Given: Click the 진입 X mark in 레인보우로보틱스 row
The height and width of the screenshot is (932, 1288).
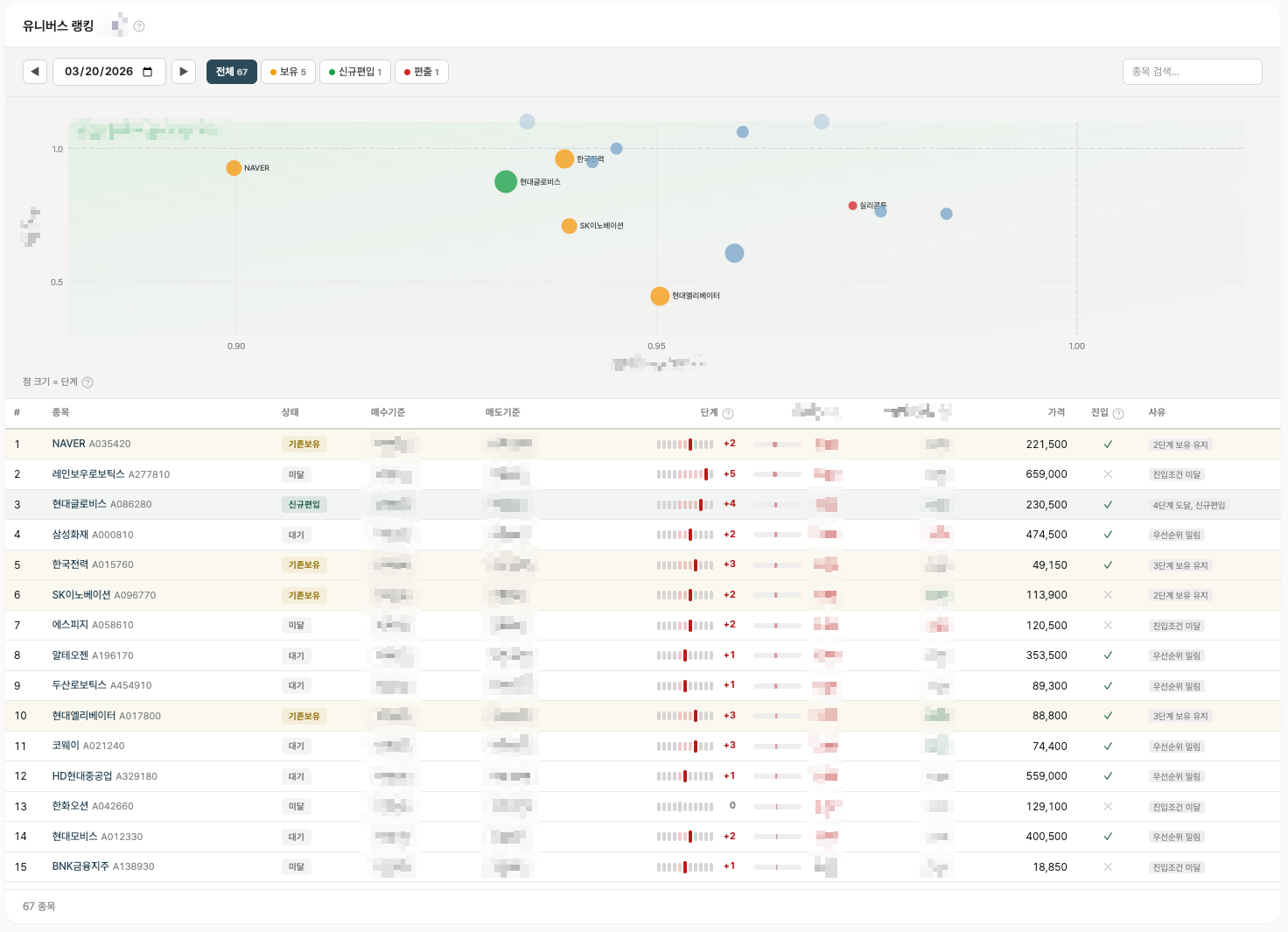Looking at the screenshot, I should (1108, 474).
